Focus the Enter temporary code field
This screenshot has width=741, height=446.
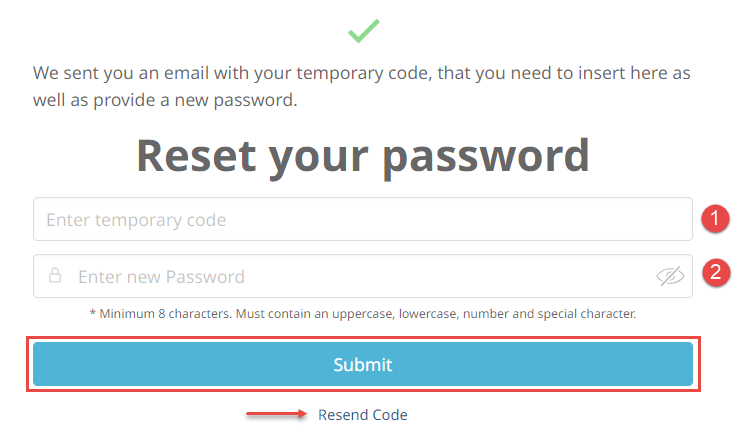pos(363,219)
